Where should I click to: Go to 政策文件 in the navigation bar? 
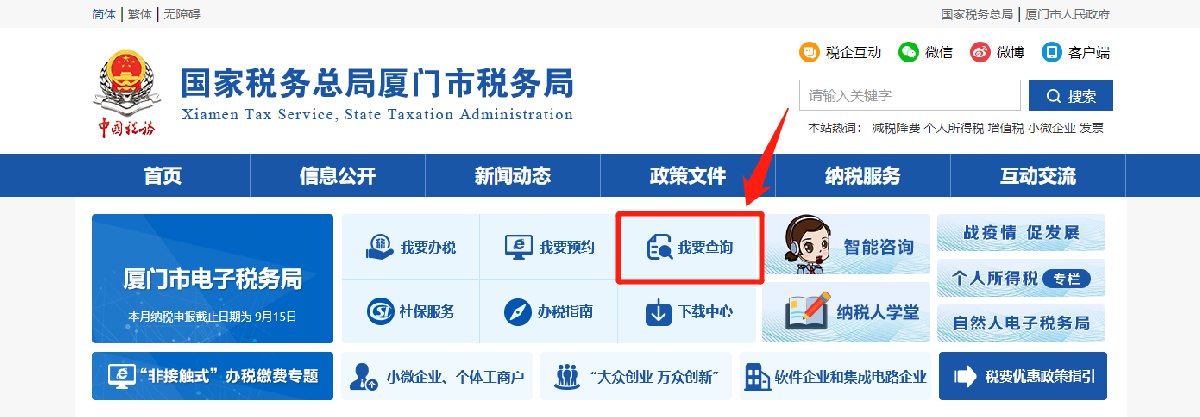[x=688, y=176]
